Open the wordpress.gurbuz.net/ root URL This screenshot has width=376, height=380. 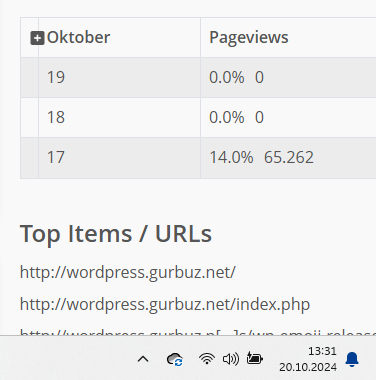tap(128, 272)
